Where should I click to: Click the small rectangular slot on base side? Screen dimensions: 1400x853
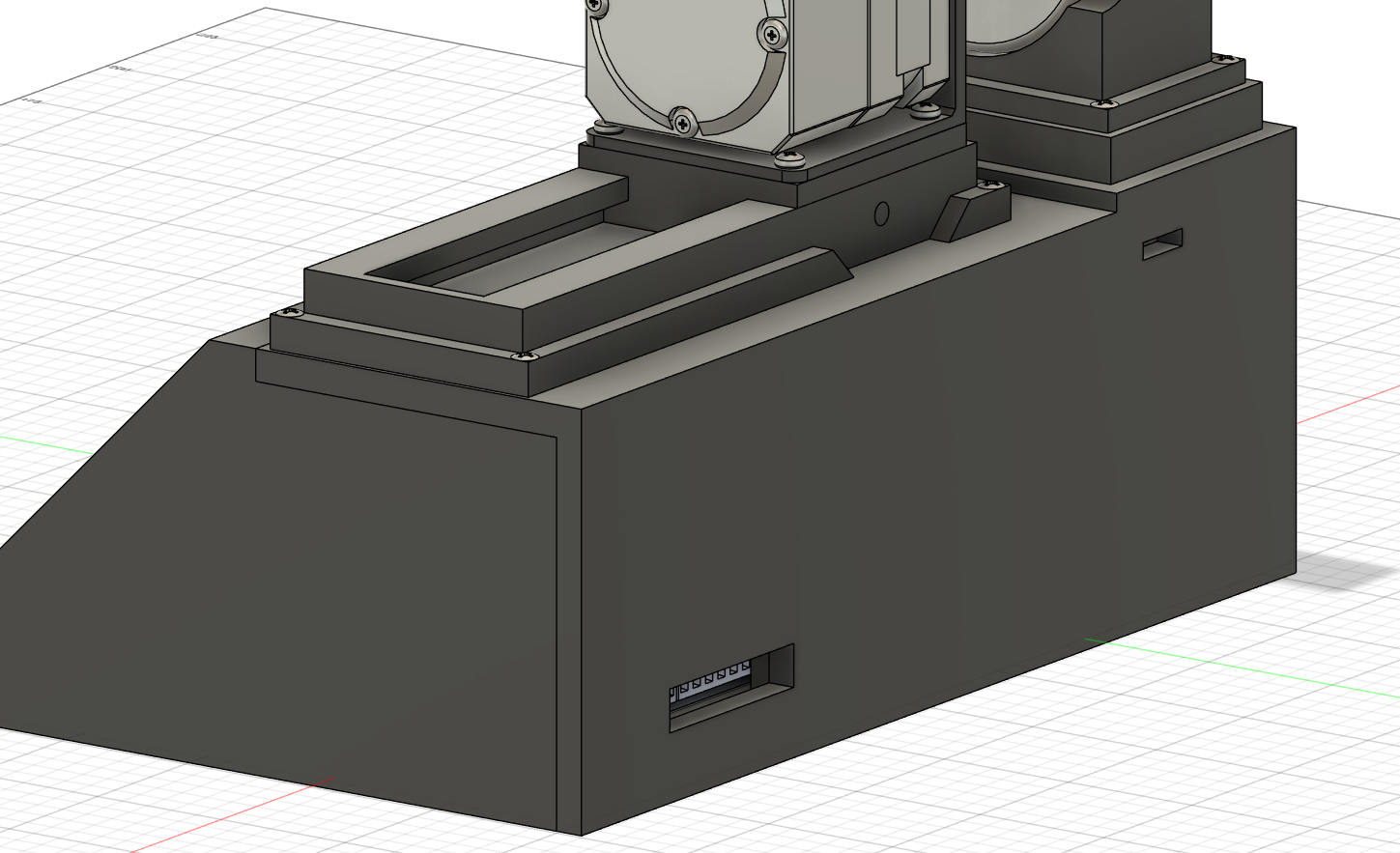tap(1162, 243)
